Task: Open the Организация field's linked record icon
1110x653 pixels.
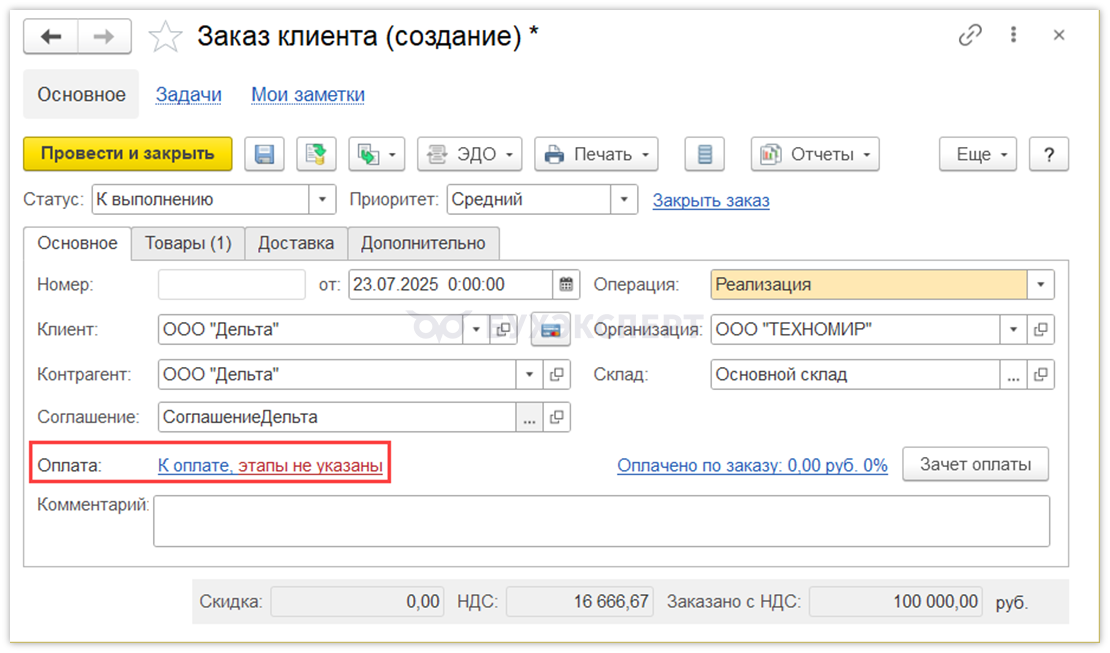Action: (x=1041, y=329)
